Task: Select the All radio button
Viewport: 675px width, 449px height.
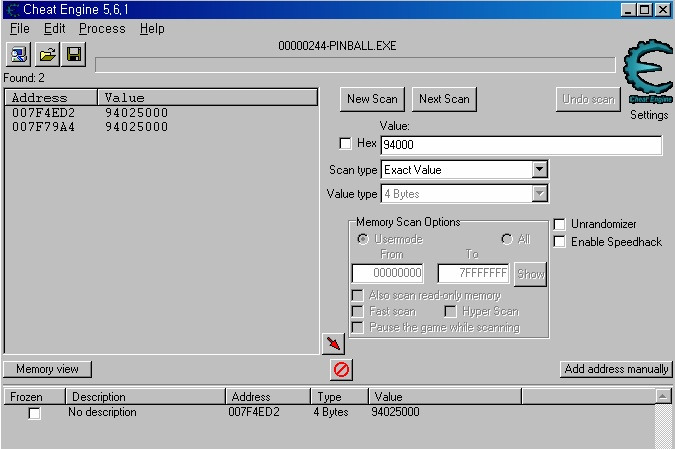Action: [x=507, y=239]
